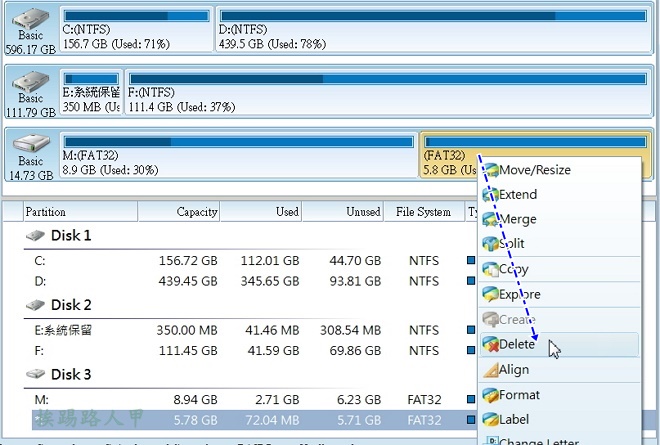Click the Disk 1 drive icon in list
The width and height of the screenshot is (660, 445).
pos(35,235)
